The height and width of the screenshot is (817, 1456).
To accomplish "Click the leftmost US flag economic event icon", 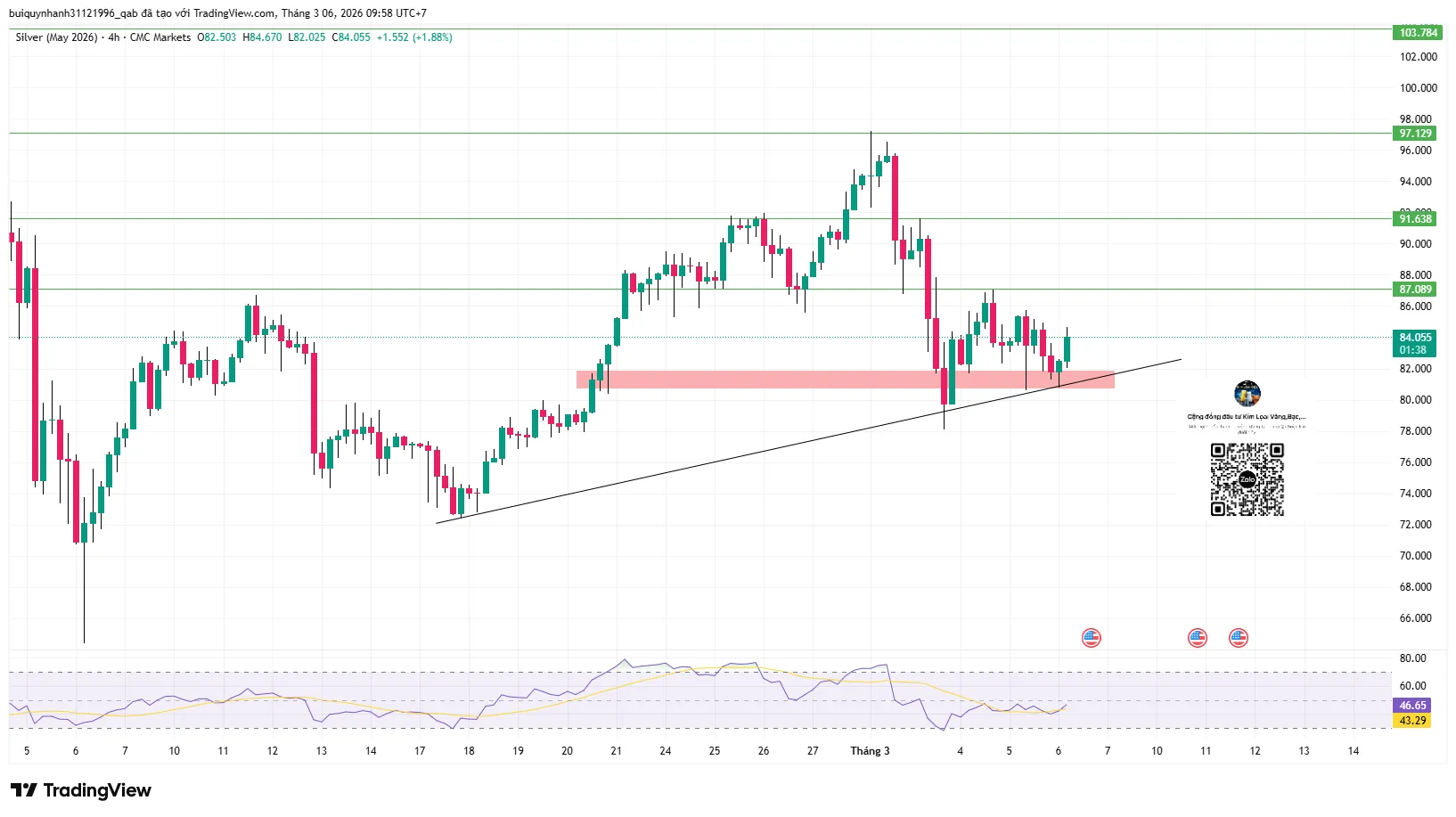I will (1091, 638).
